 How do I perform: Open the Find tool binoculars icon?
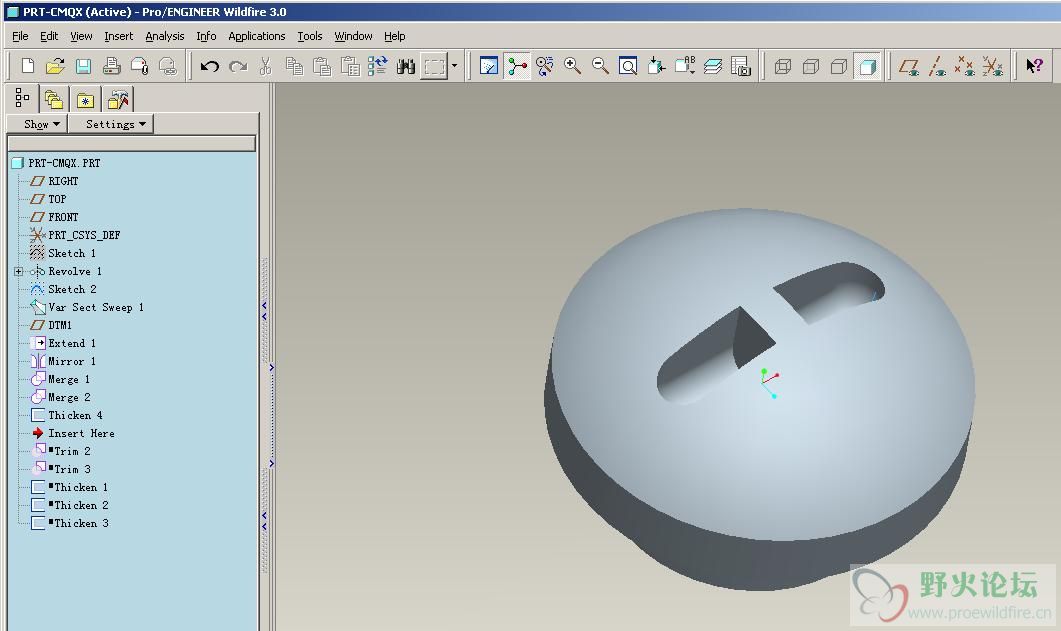click(x=406, y=66)
